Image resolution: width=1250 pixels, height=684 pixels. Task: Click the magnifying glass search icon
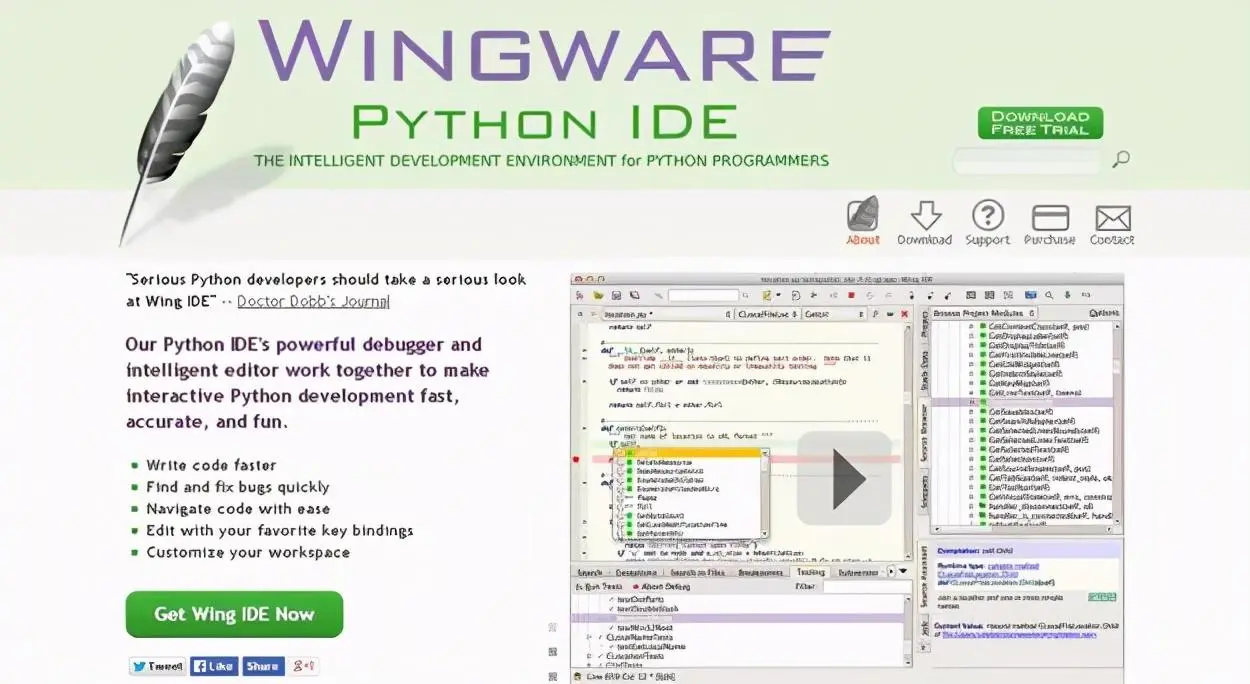(1122, 159)
